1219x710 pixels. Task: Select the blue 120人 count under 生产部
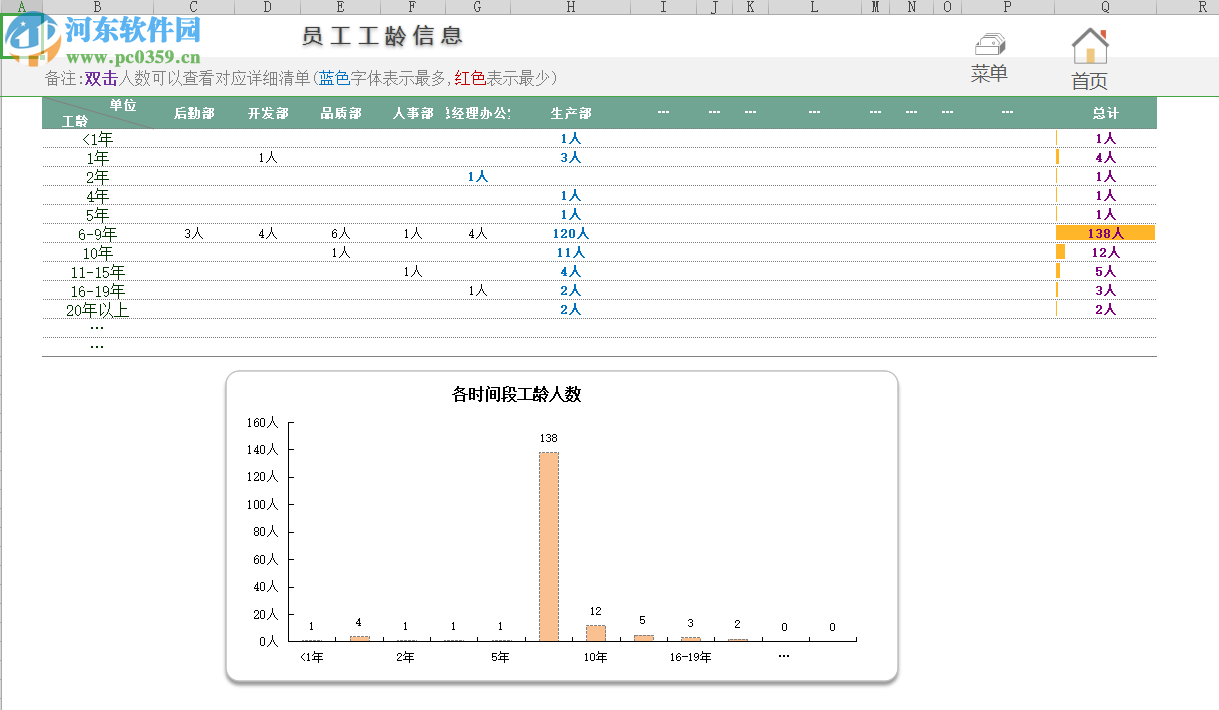[x=569, y=232]
